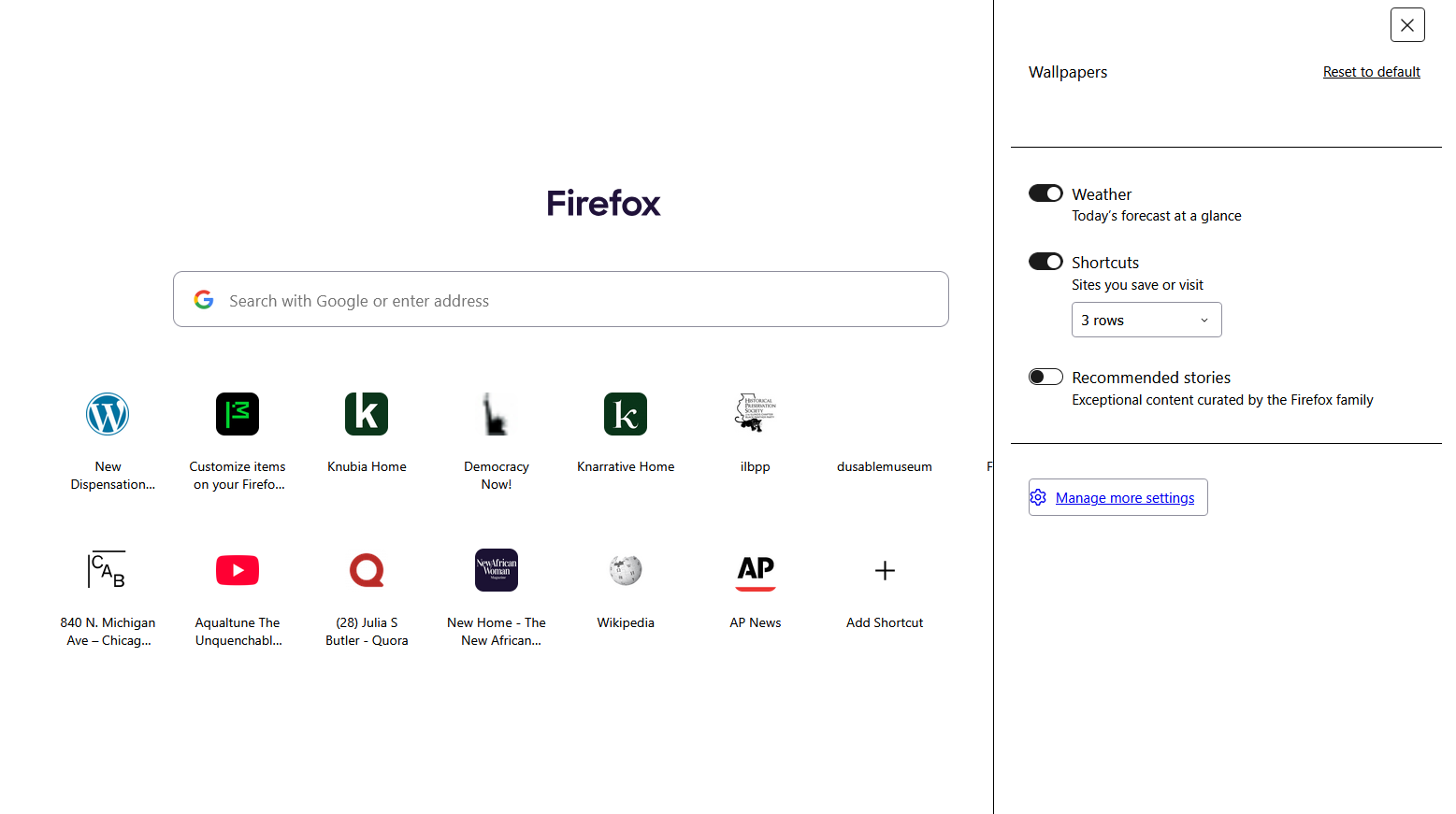
Task: Open the Quora Julia S Butler shortcut
Action: 367,570
